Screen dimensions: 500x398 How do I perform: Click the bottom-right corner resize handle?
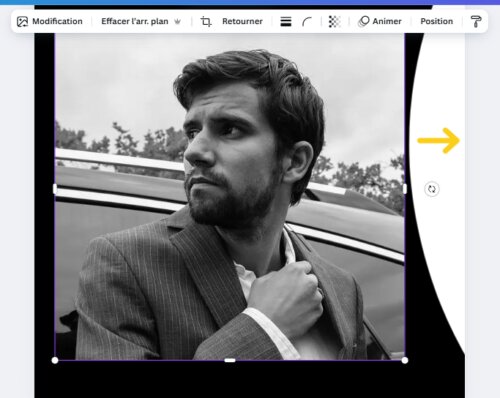405,360
